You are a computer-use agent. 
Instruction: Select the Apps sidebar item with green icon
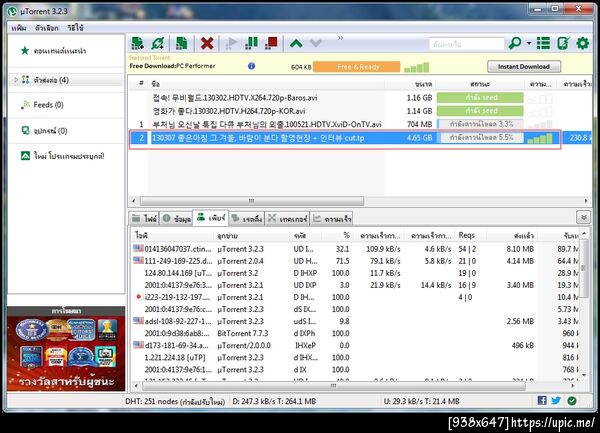coord(66,156)
